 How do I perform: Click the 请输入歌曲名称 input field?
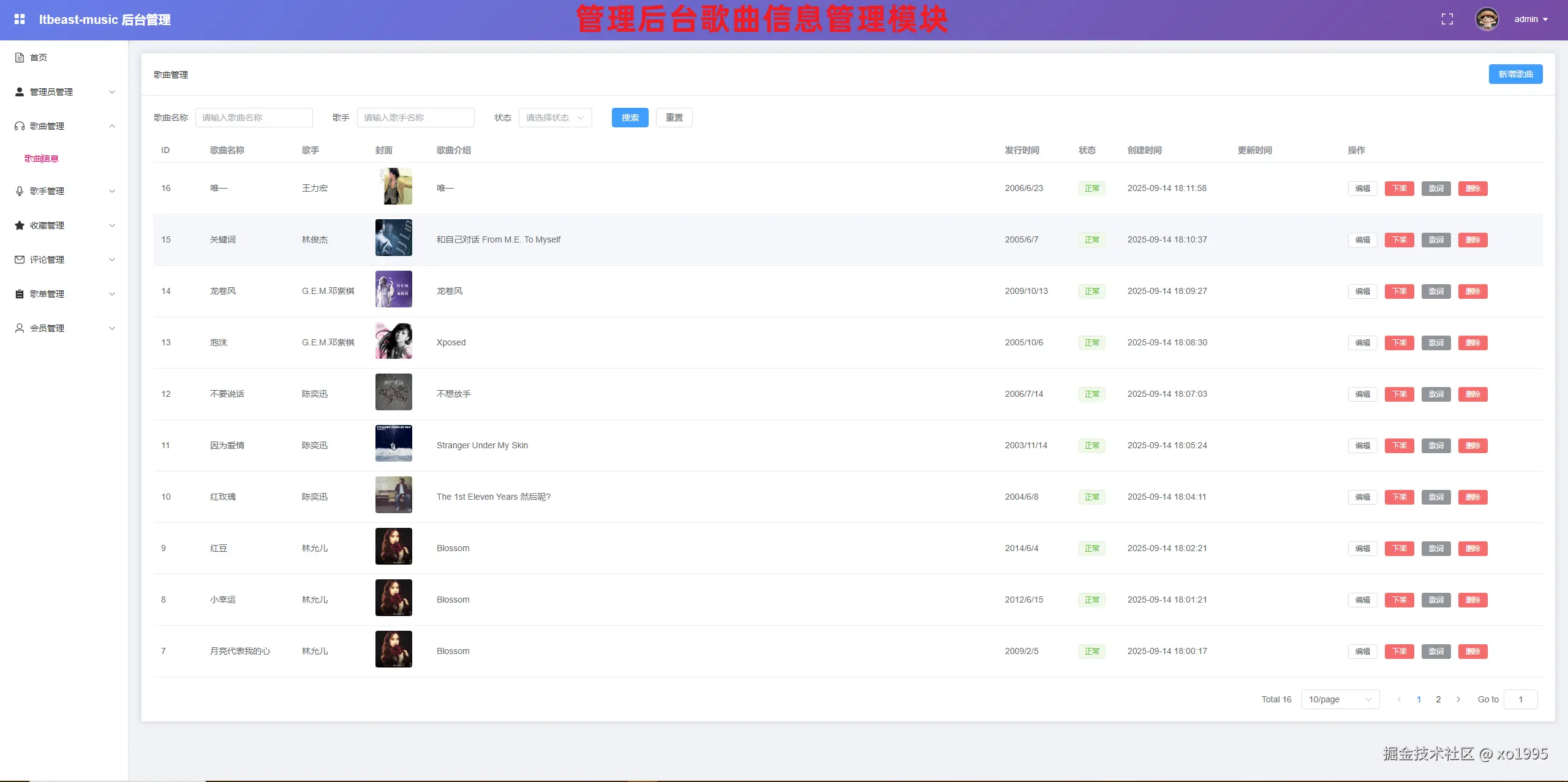point(254,118)
